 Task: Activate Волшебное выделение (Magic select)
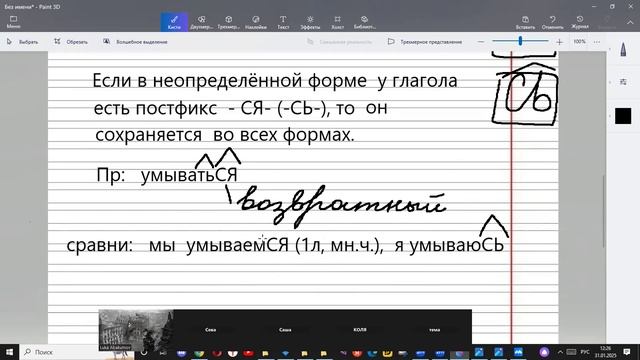(x=136, y=42)
